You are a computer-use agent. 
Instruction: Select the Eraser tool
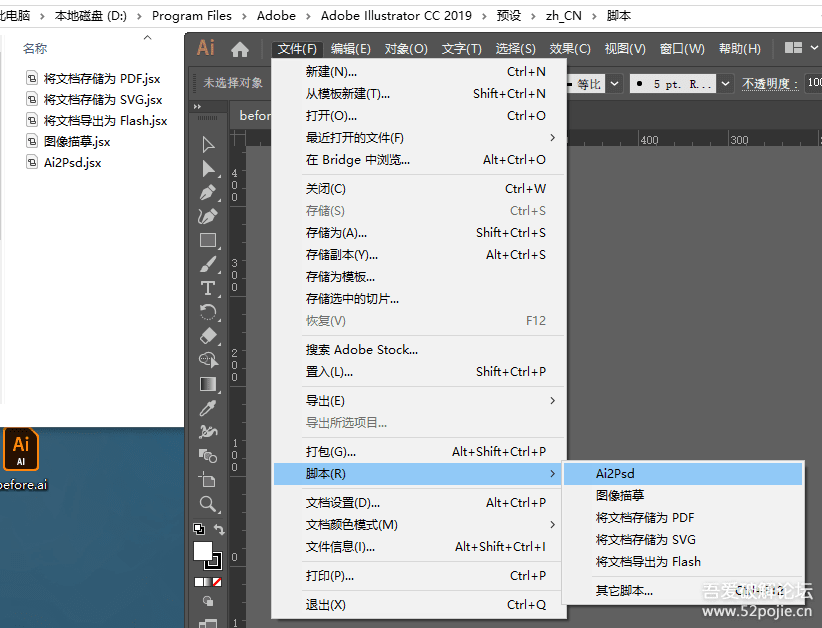208,336
